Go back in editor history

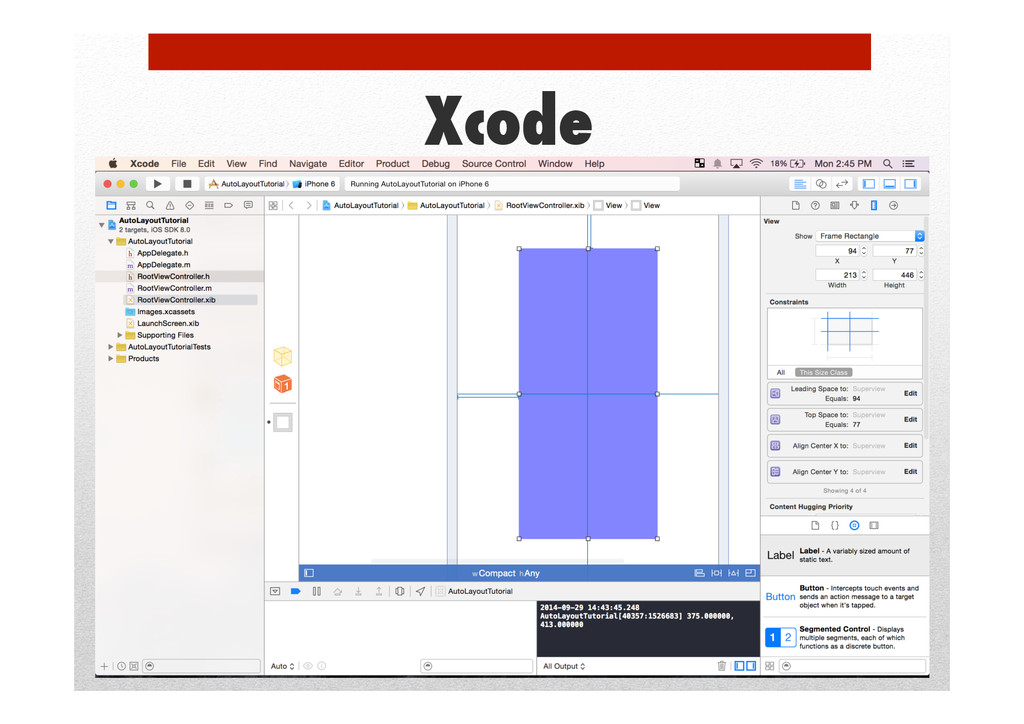coord(291,206)
